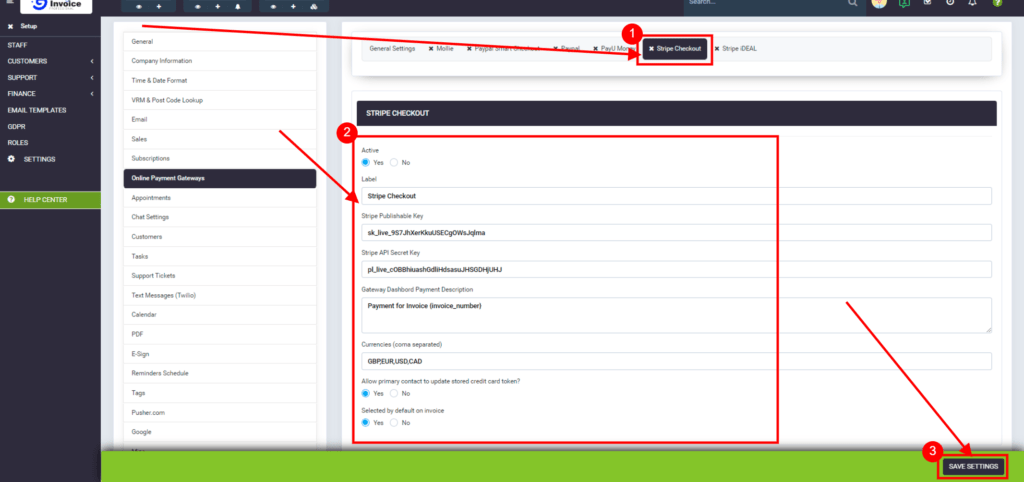Open the checkbox to-do icon in the top bar
The width and height of the screenshot is (1024, 482).
[927, 3]
